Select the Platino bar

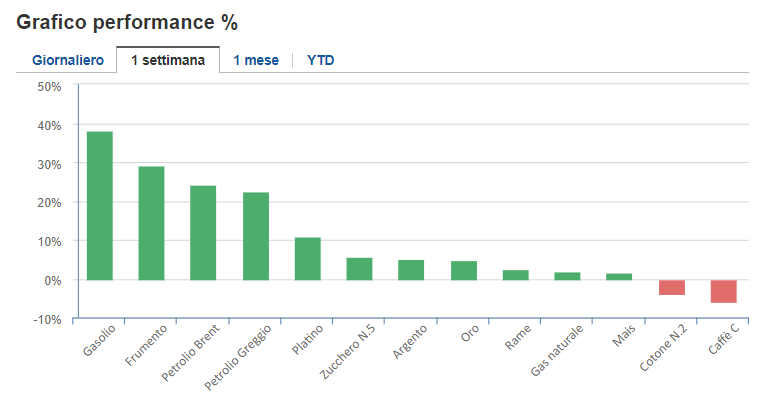[307, 259]
